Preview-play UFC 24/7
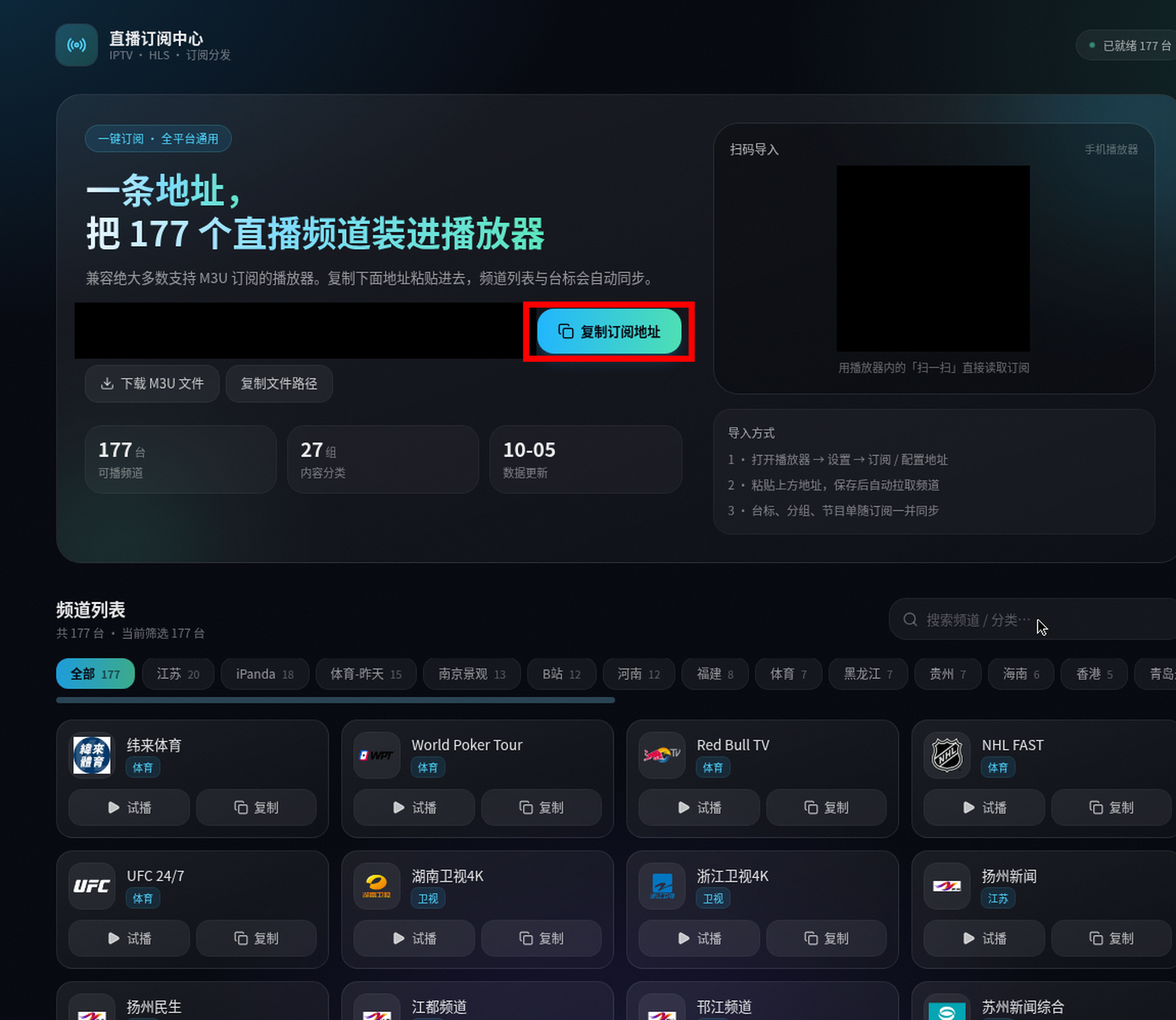This screenshot has height=1020, width=1176. [129, 938]
